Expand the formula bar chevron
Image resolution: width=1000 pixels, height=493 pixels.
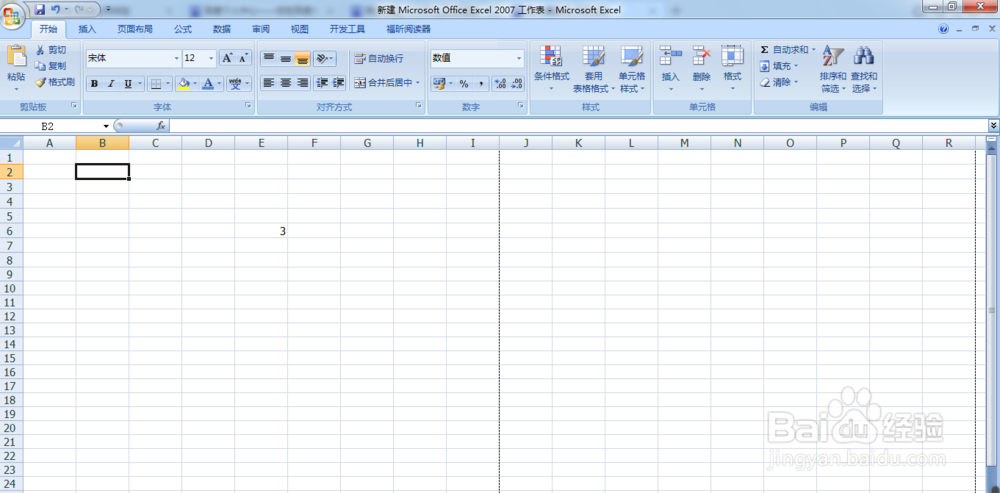[x=993, y=126]
